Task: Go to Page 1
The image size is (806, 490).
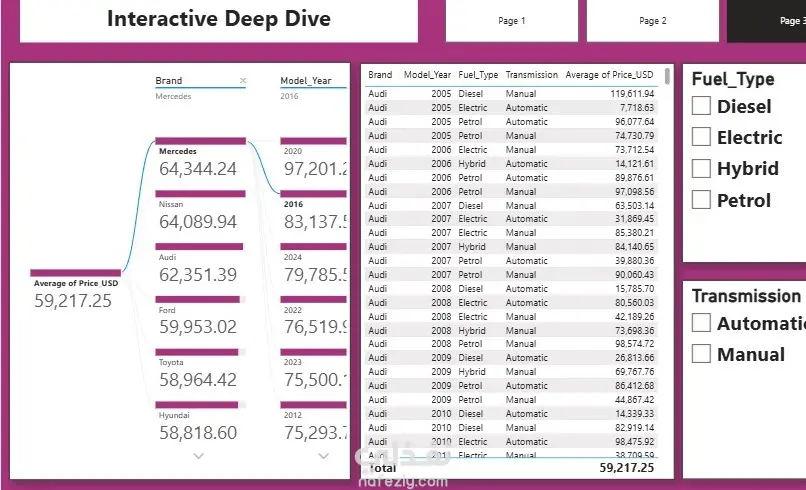Action: (x=511, y=21)
